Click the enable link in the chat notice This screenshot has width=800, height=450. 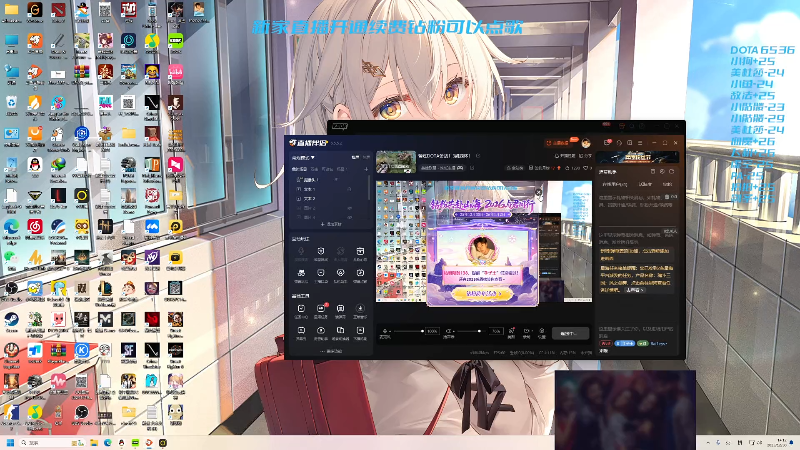click(x=635, y=290)
